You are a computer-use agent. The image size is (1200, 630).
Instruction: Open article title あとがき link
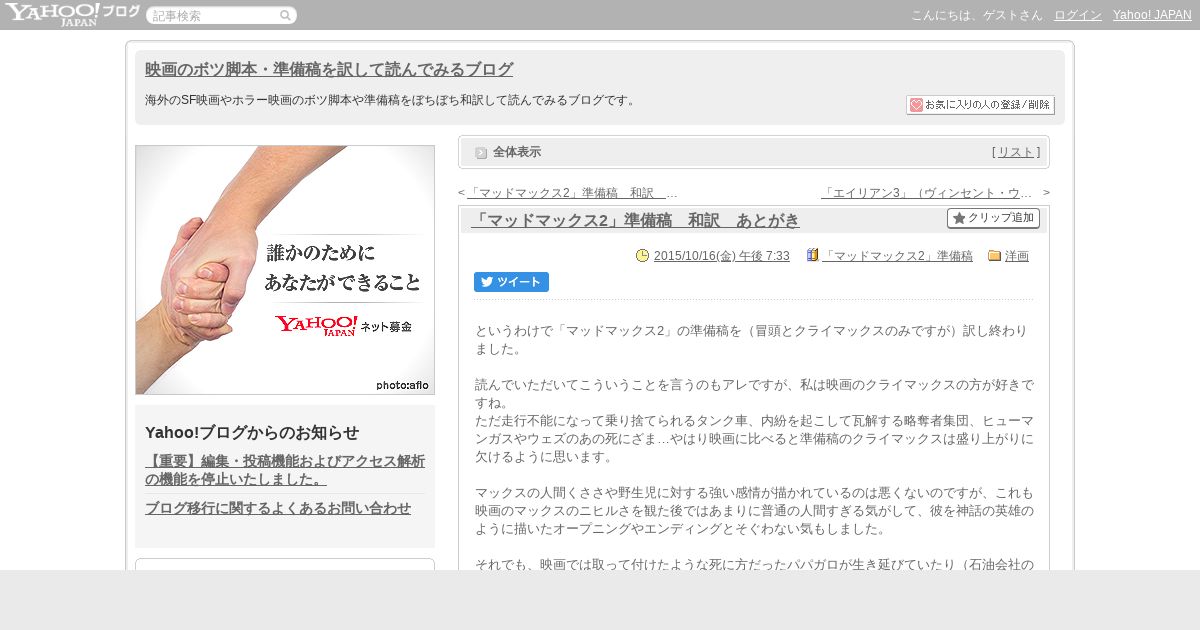tap(635, 220)
